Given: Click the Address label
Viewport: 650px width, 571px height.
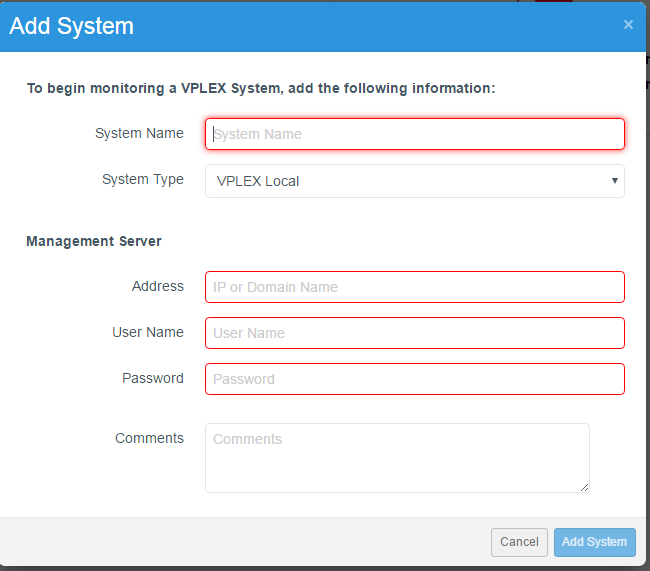Looking at the screenshot, I should (x=158, y=286).
